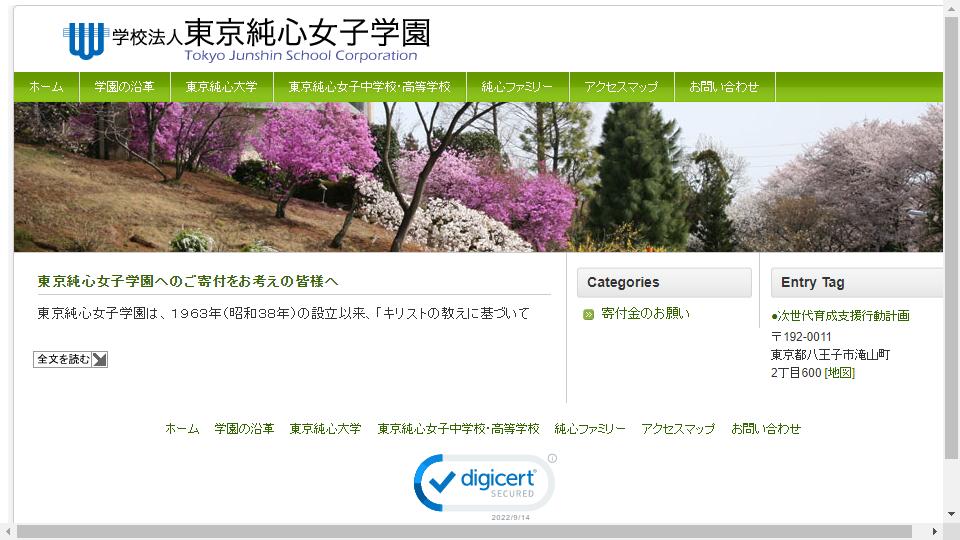The height and width of the screenshot is (540, 960).
Task: Click the horizontal scrollbar right arrow
Action: coord(935,531)
